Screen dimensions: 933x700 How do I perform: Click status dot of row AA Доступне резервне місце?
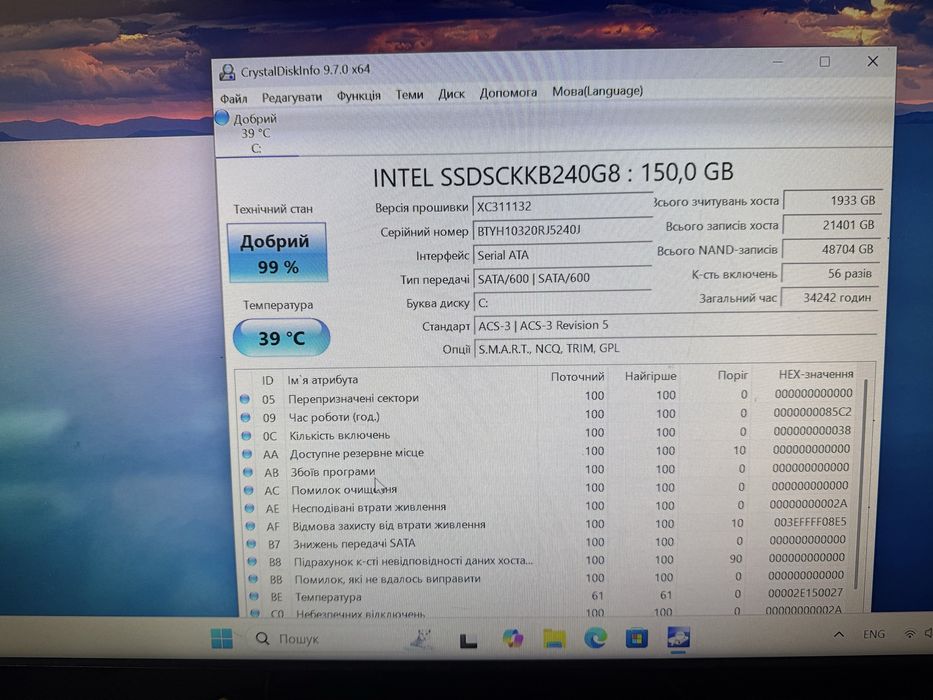coord(247,454)
